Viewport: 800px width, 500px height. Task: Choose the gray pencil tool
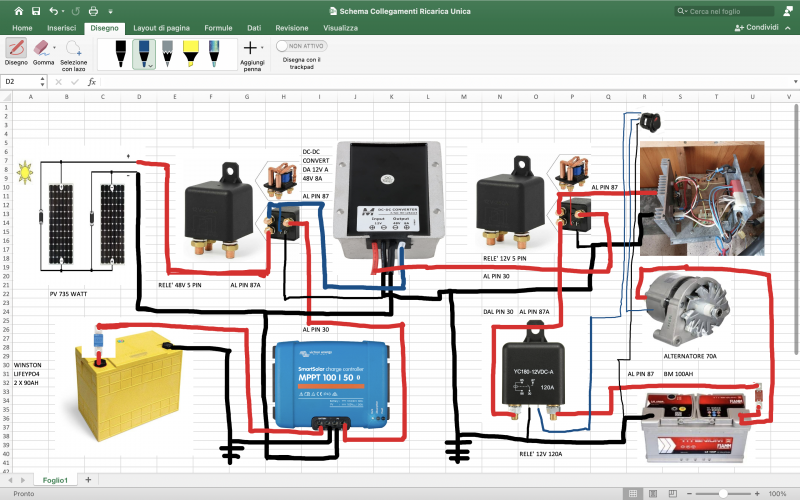[x=167, y=53]
